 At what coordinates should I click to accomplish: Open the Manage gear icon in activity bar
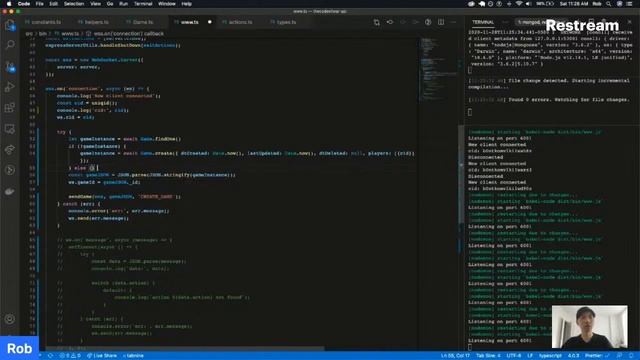point(10,319)
